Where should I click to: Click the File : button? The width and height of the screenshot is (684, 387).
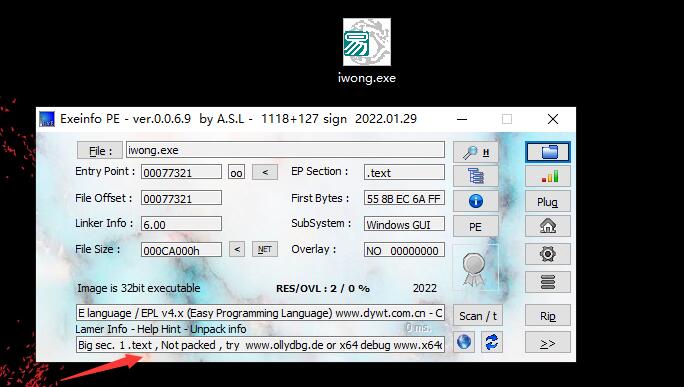tap(100, 151)
